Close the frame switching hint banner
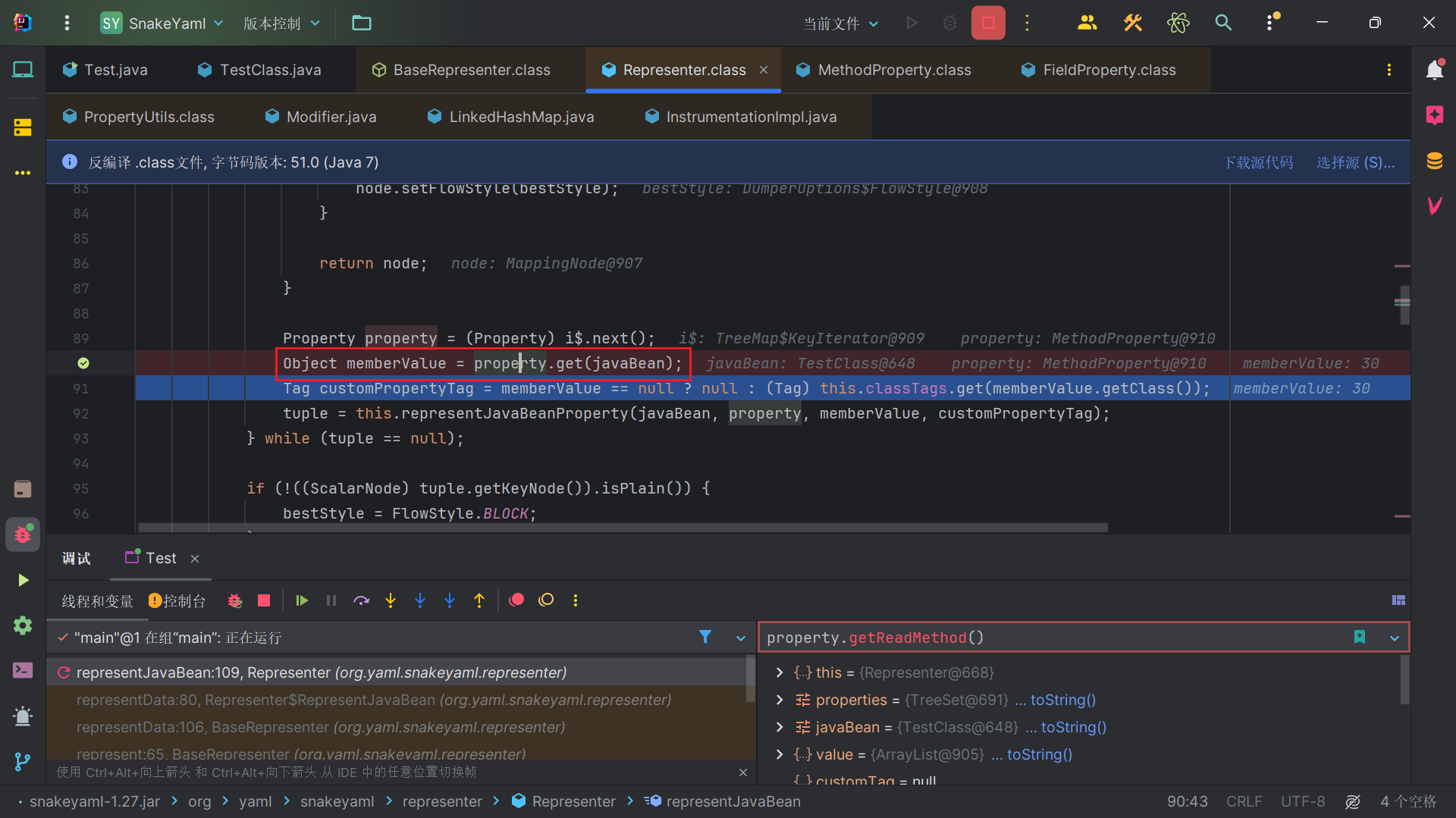 click(x=743, y=773)
